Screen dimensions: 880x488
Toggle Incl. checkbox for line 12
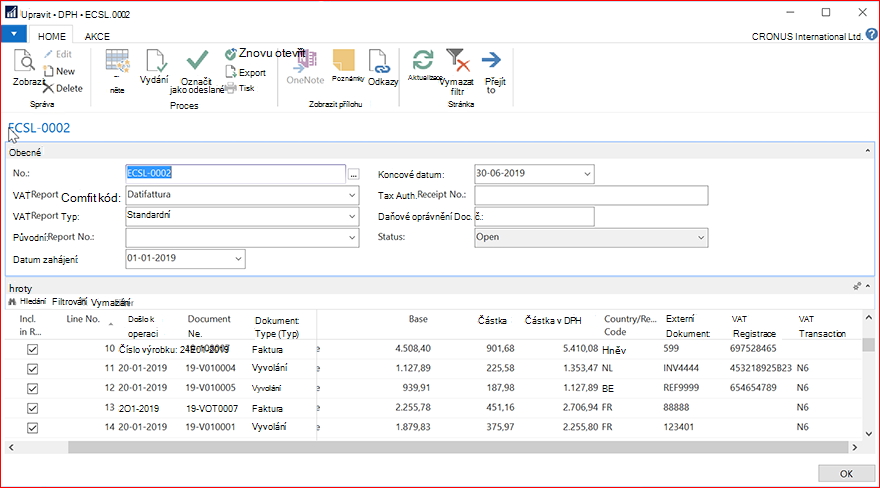click(33, 389)
